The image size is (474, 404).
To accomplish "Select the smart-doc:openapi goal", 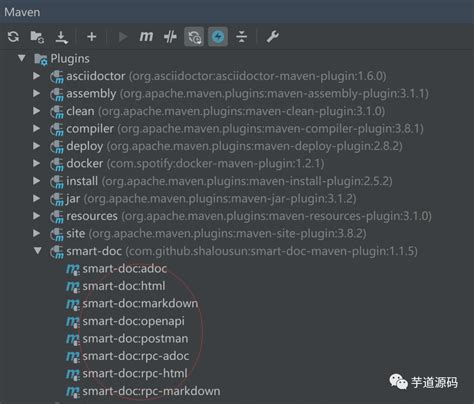I will click(x=133, y=321).
